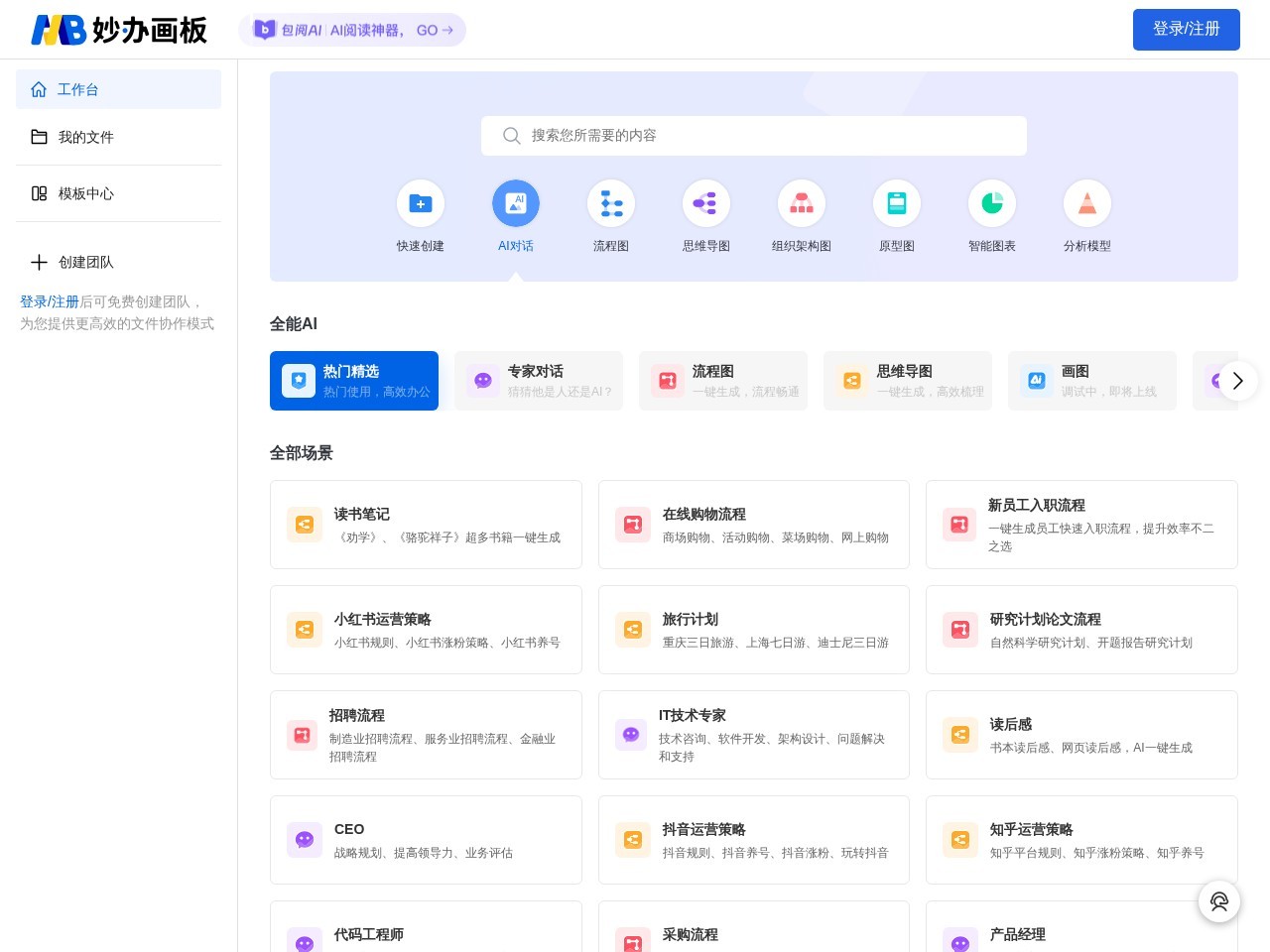Screen dimensions: 1270x952
Task: Open the 小红书运营策略 card
Action: (426, 630)
